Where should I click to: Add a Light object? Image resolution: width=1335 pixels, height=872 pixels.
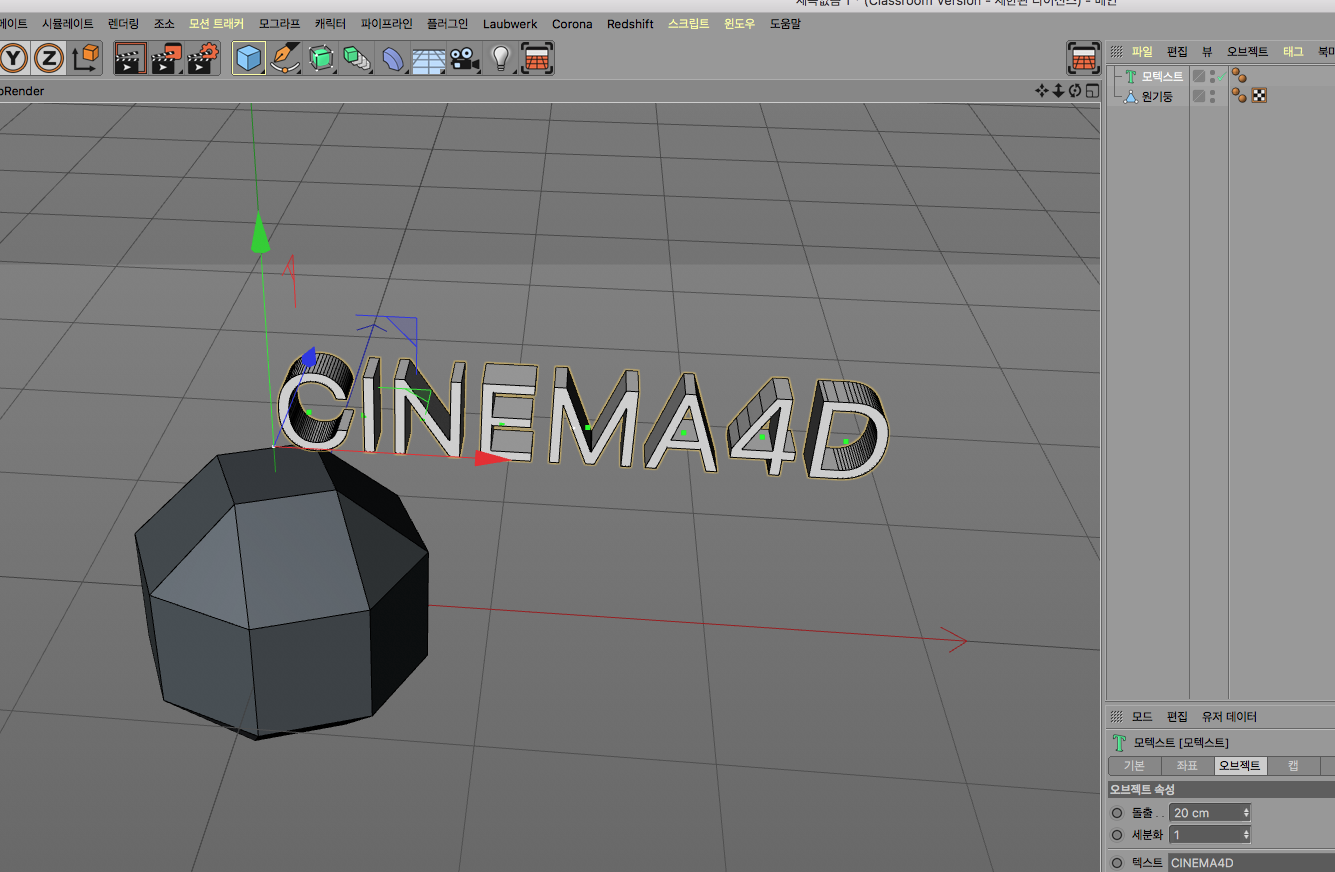pyautogui.click(x=501, y=58)
